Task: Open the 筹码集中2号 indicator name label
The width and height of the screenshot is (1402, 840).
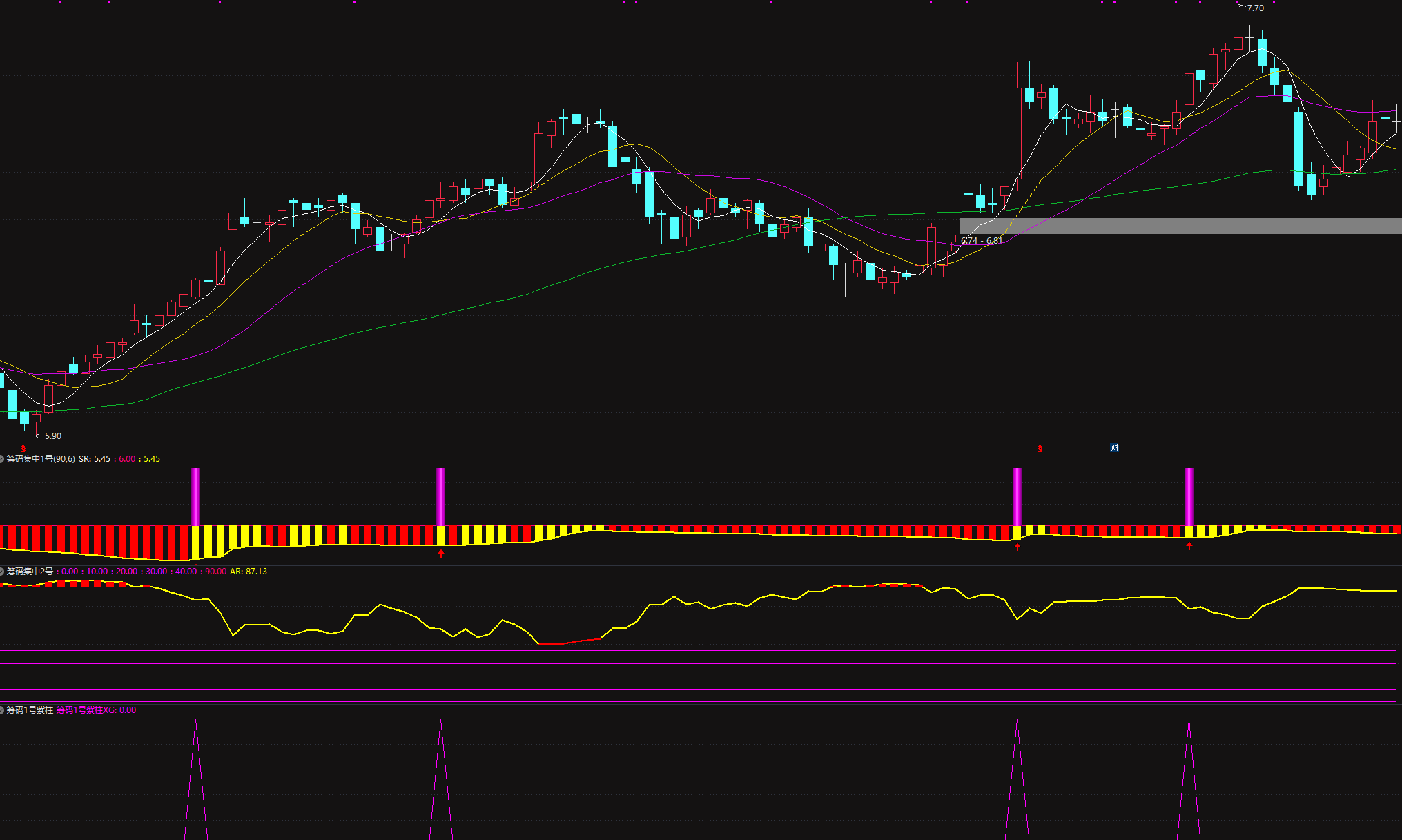Action: pos(30,572)
